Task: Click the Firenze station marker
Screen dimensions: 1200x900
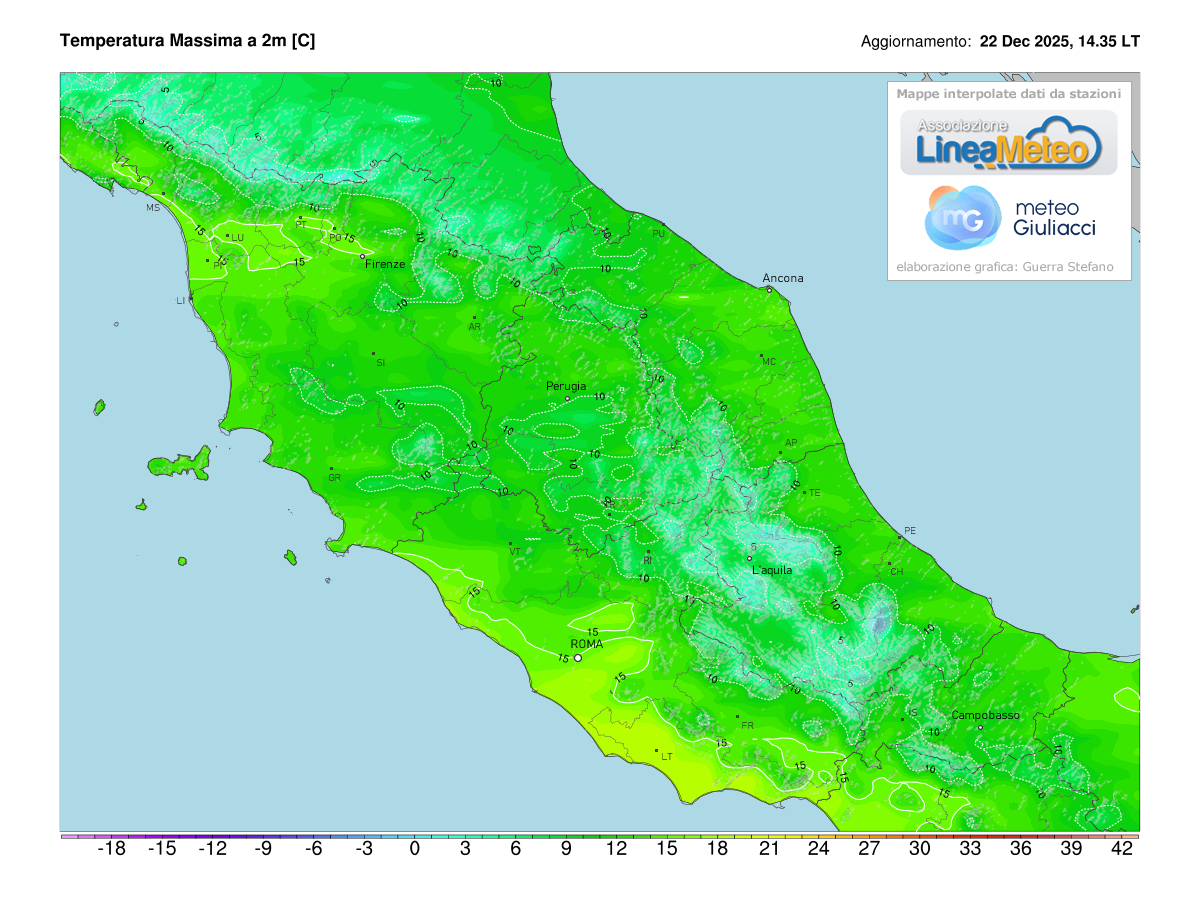Action: point(360,257)
